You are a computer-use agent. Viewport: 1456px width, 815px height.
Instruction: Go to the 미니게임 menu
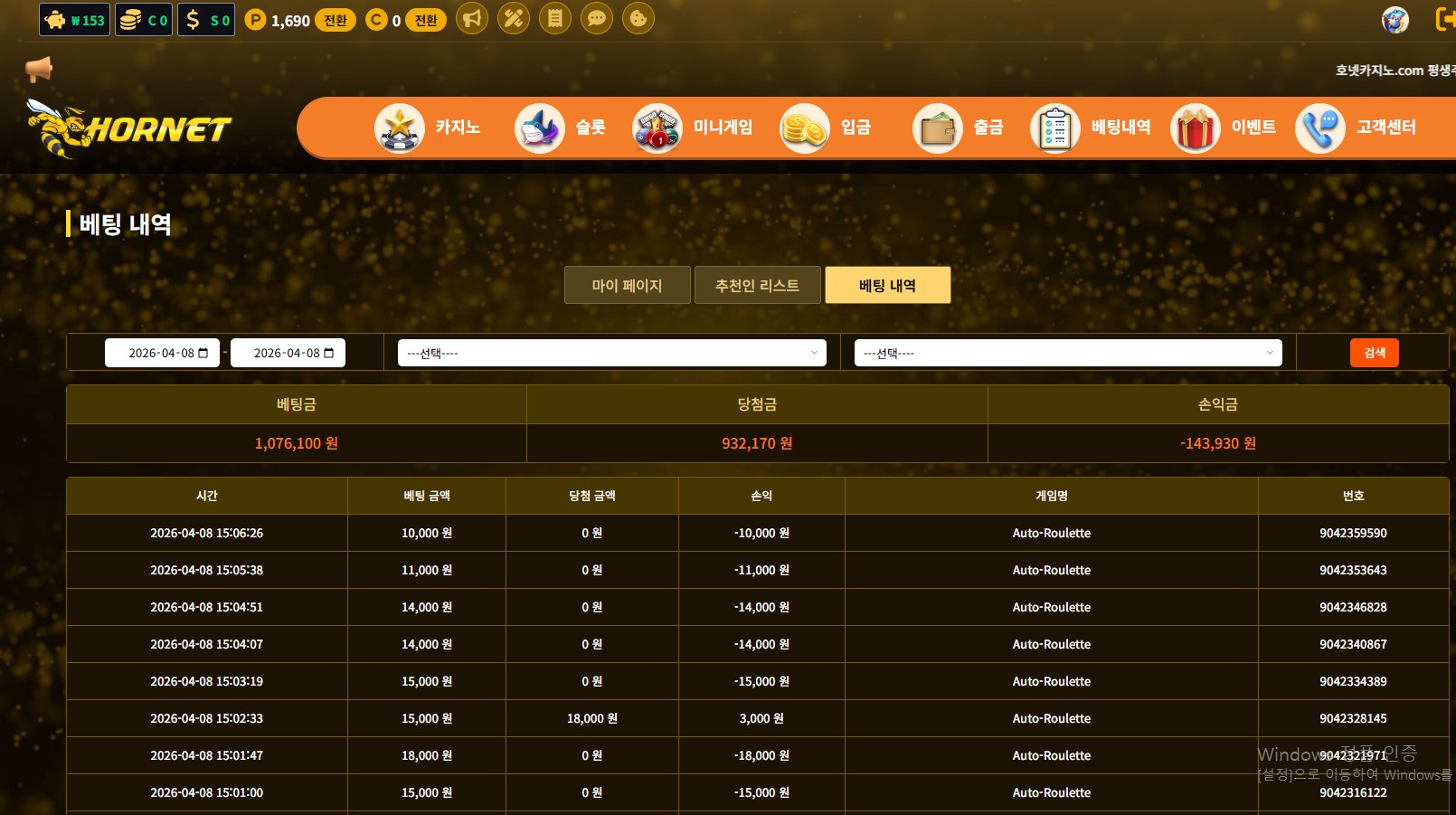pyautogui.click(x=693, y=128)
